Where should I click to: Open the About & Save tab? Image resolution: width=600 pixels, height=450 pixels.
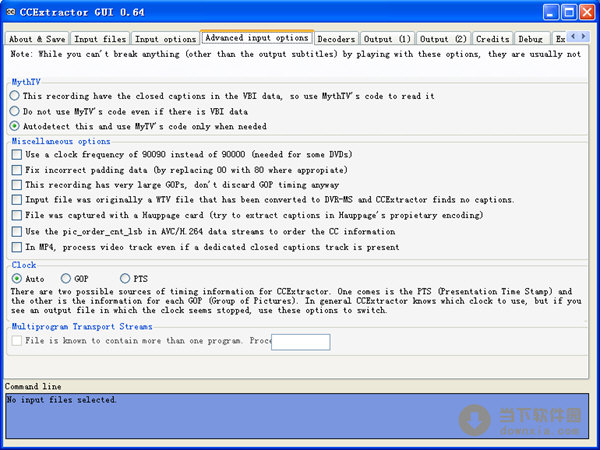pos(37,39)
